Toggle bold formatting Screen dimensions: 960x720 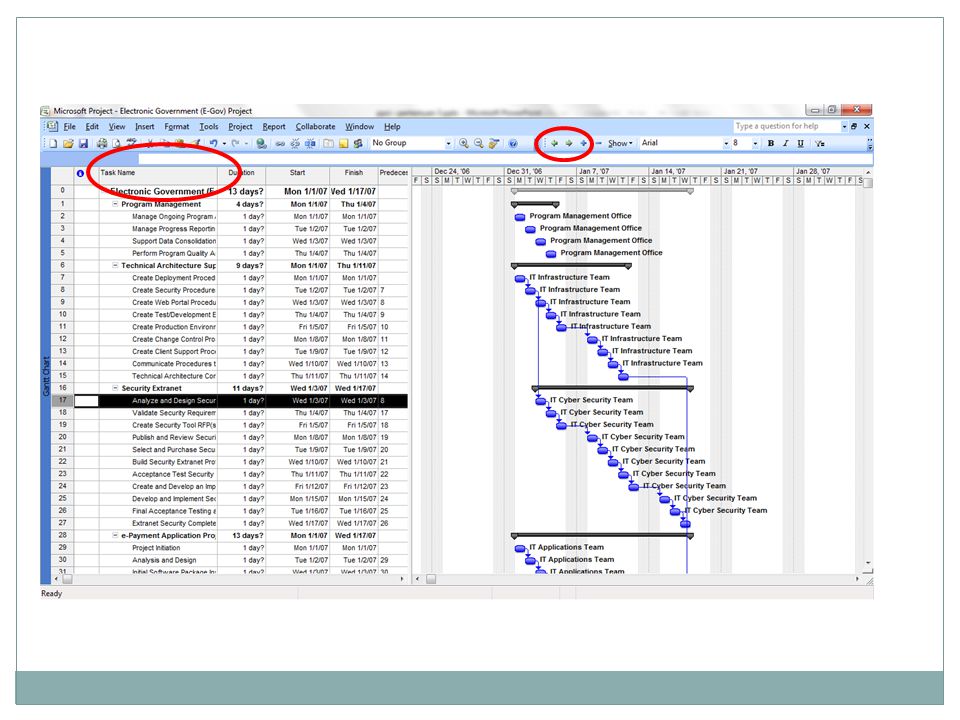pos(771,143)
